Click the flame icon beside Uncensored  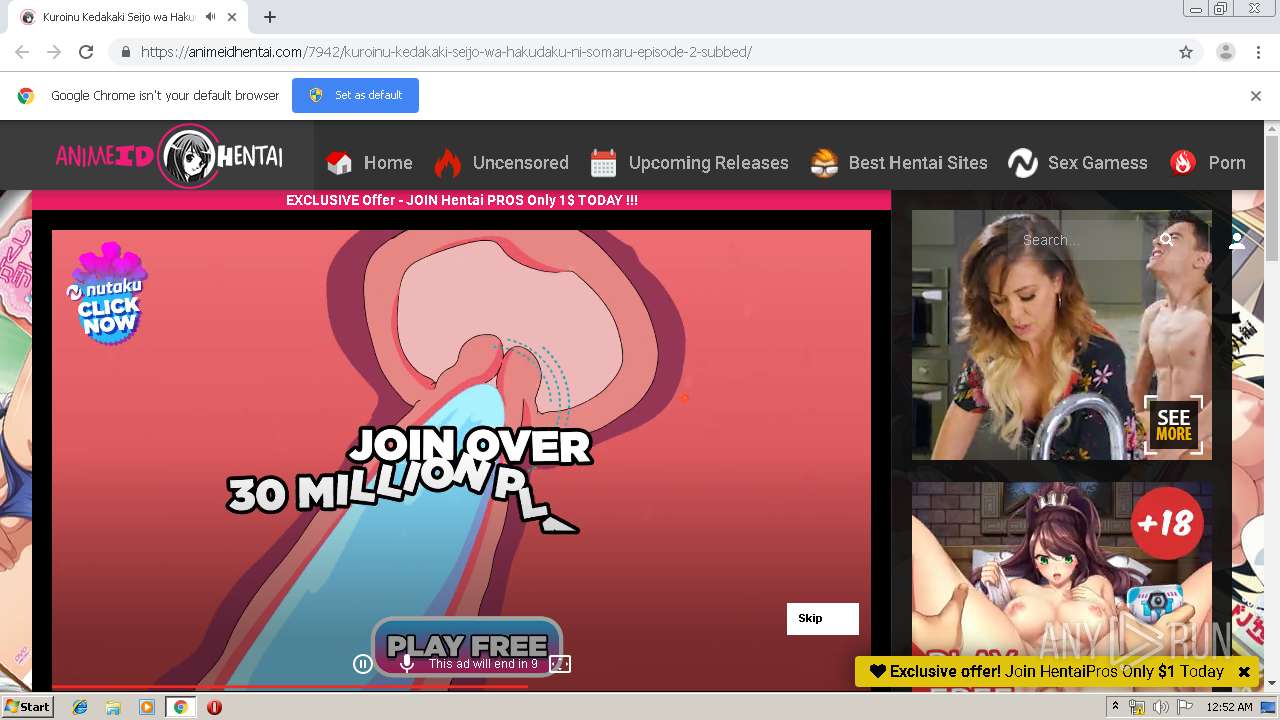tap(447, 163)
